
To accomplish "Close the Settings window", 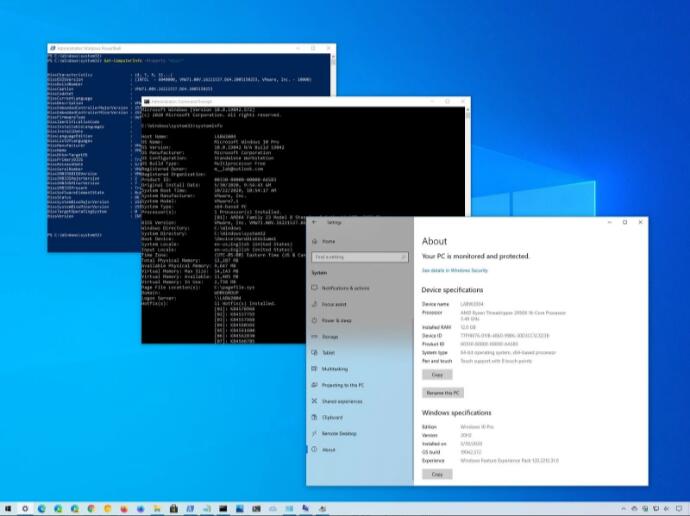I will point(640,222).
